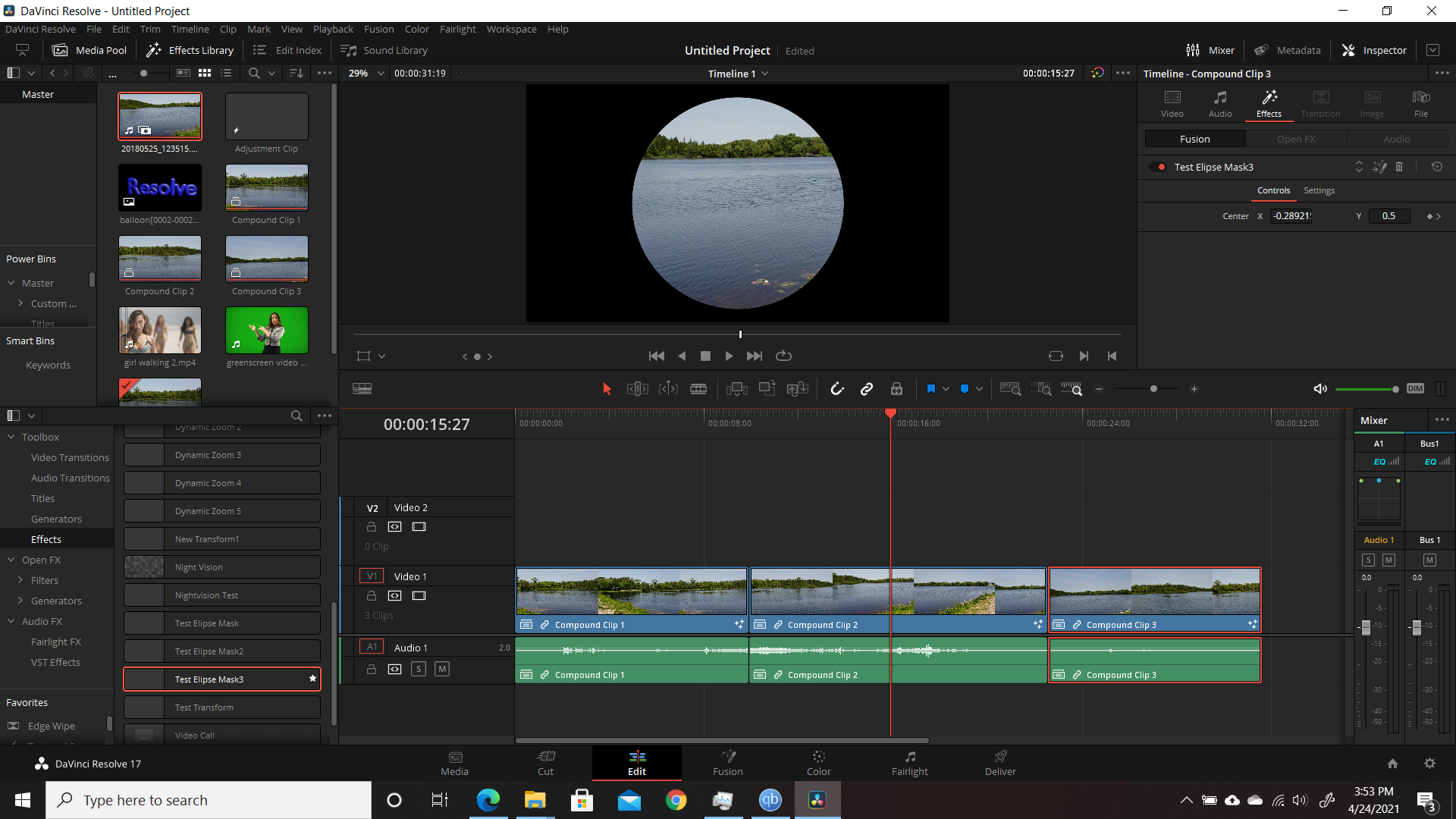Reset Test Elipse Mask3 effect
1456x819 pixels.
(x=1437, y=167)
